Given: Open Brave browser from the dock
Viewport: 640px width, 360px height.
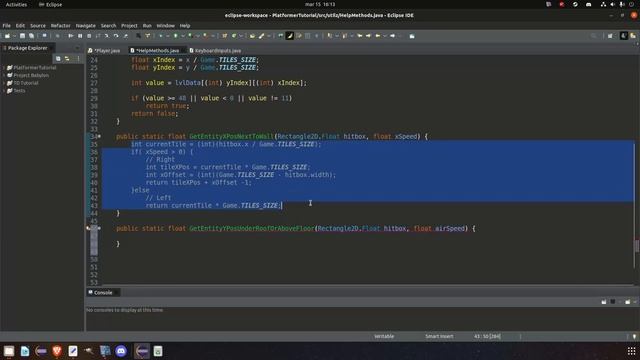Looking at the screenshot, I should coord(57,351).
